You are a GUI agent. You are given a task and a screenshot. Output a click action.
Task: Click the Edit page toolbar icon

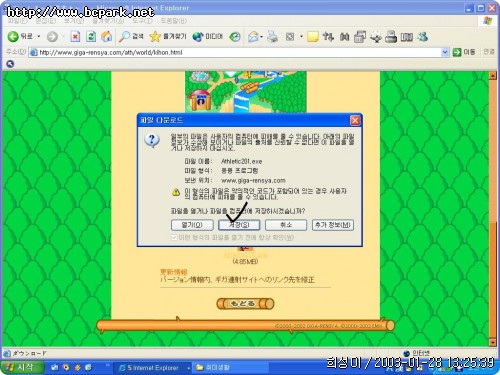[290, 37]
